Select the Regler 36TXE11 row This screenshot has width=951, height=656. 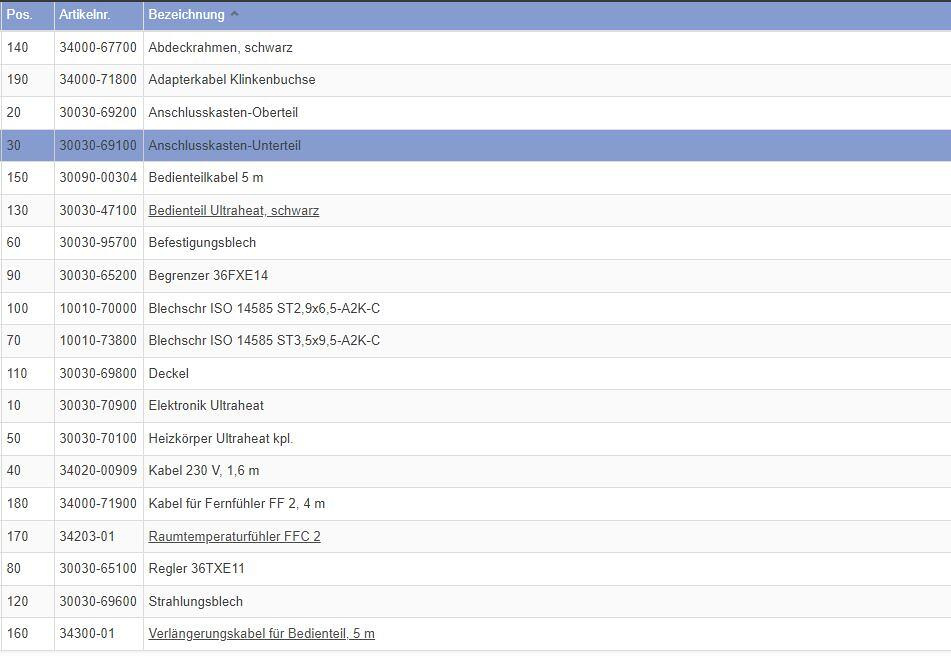click(x=196, y=569)
